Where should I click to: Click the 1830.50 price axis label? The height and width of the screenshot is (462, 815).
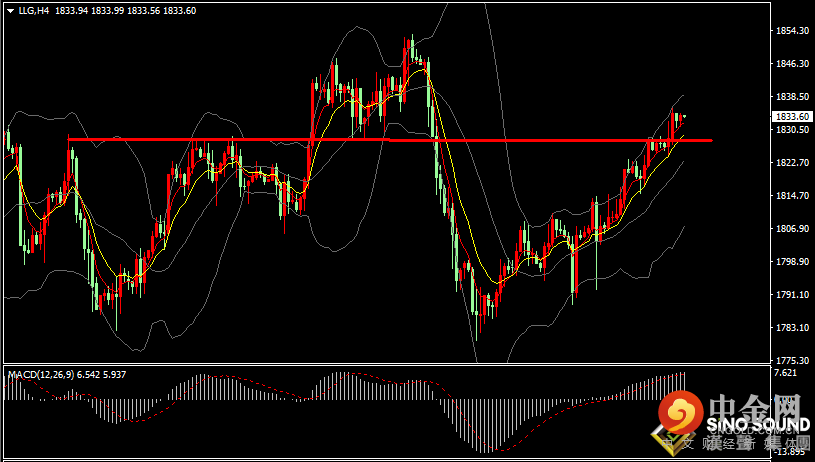792,129
